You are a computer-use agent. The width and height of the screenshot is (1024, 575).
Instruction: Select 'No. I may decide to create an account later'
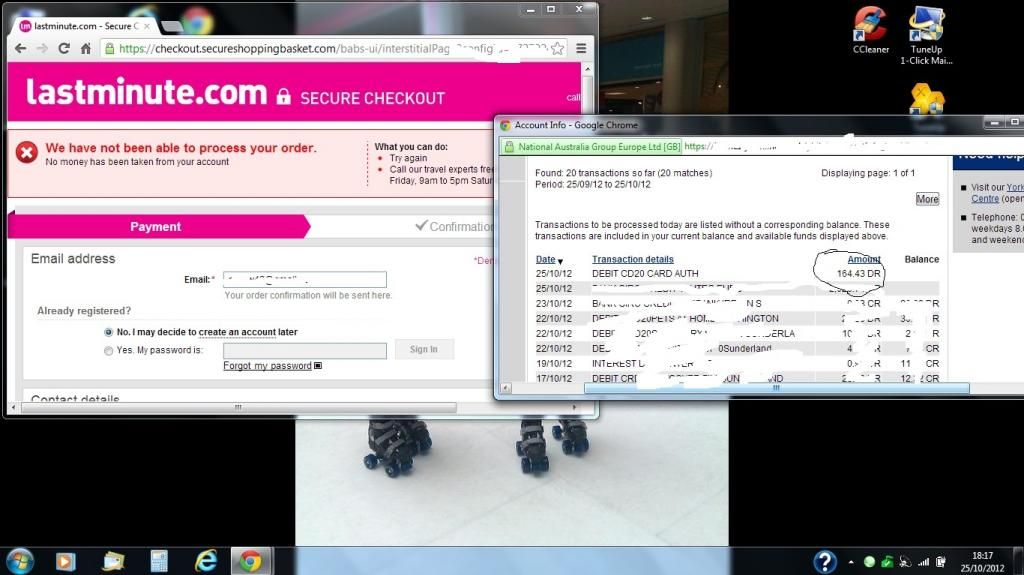pyautogui.click(x=108, y=332)
